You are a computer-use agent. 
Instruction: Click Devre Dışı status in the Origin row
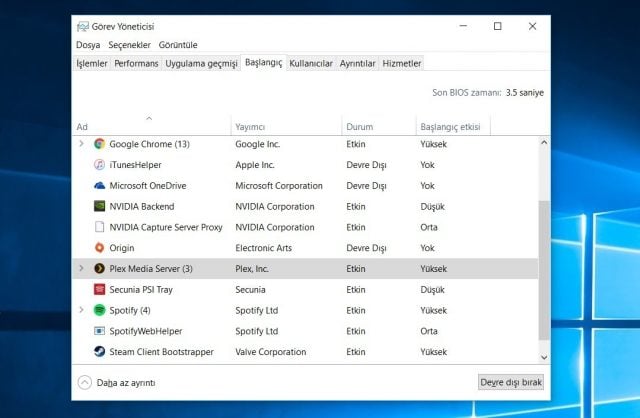coord(366,248)
